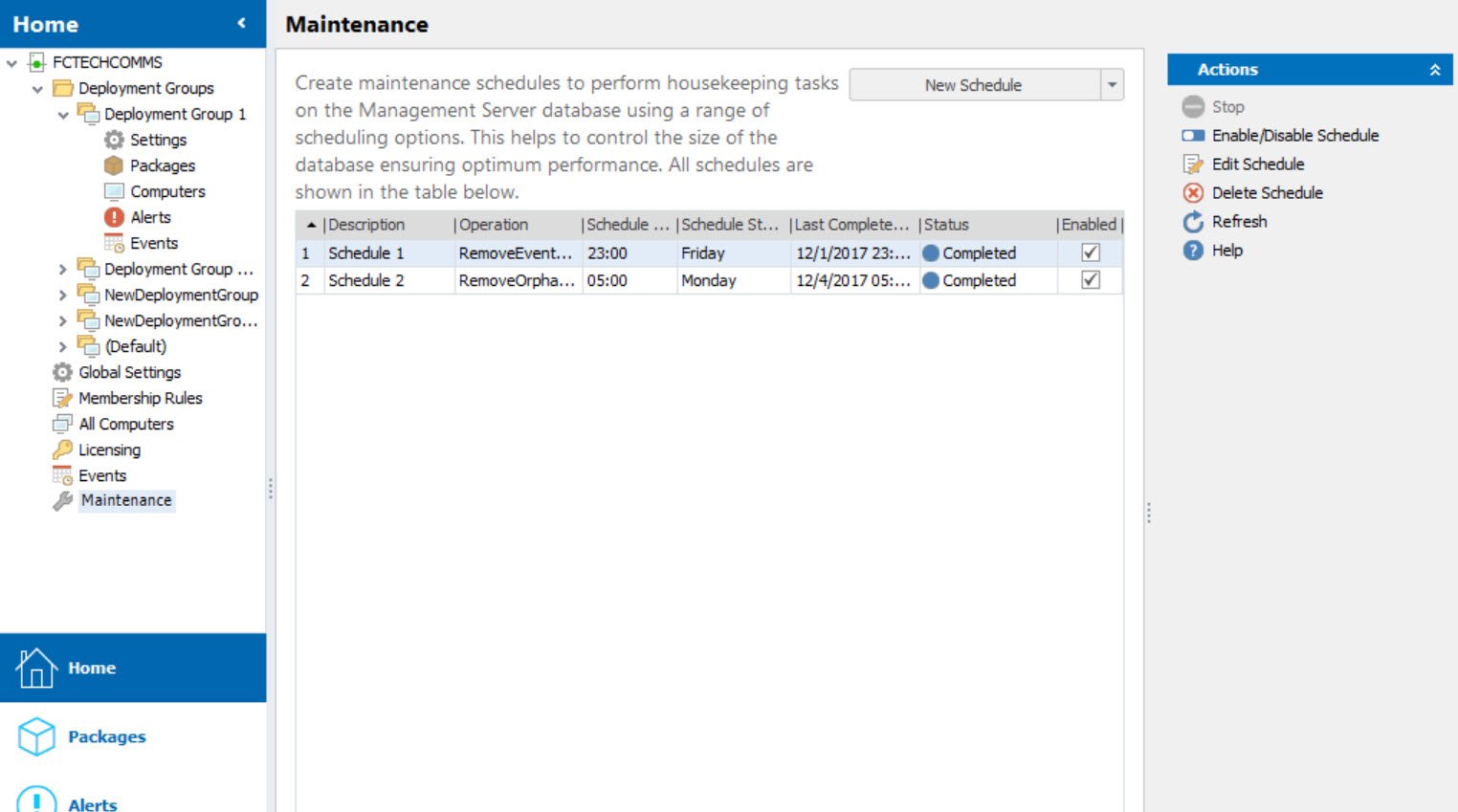The height and width of the screenshot is (812, 1458).
Task: Collapse the Actions panel with double chevron
Action: (x=1434, y=70)
